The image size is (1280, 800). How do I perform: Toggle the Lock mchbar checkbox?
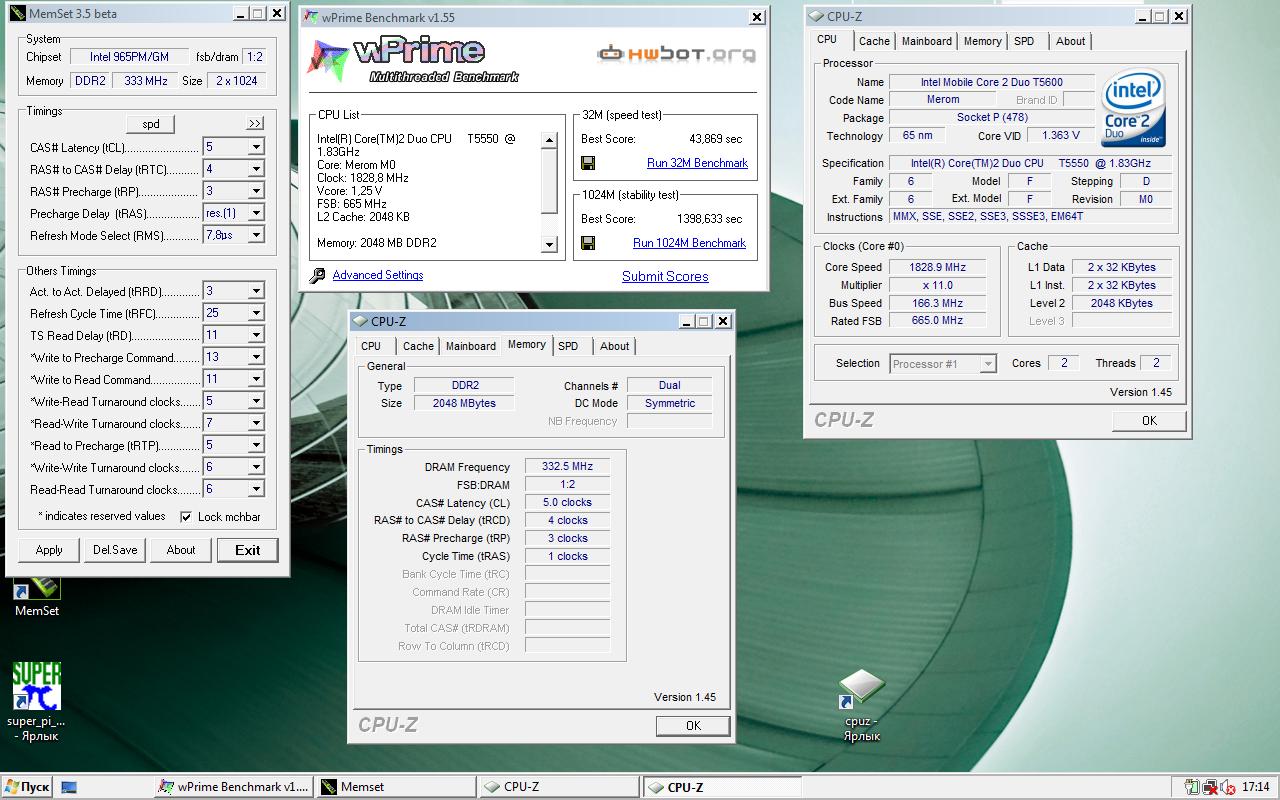(x=186, y=517)
